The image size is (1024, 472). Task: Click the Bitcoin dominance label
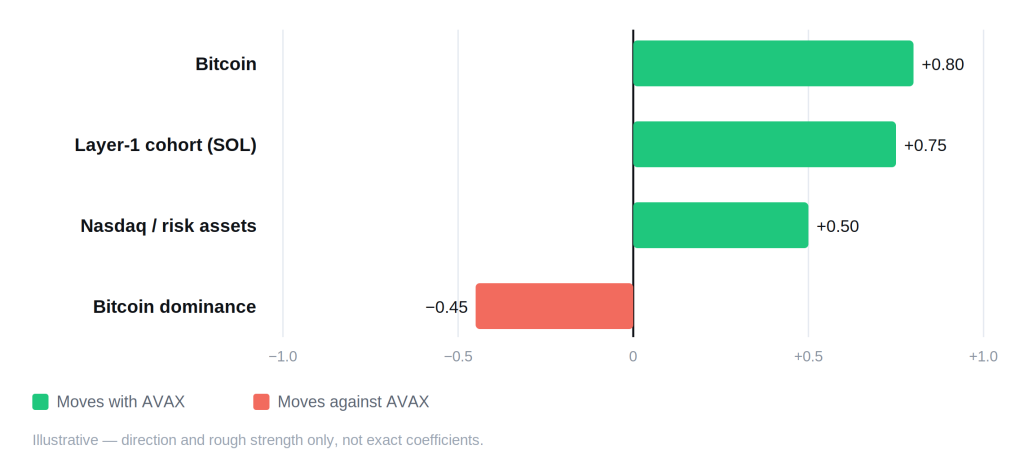pos(174,307)
